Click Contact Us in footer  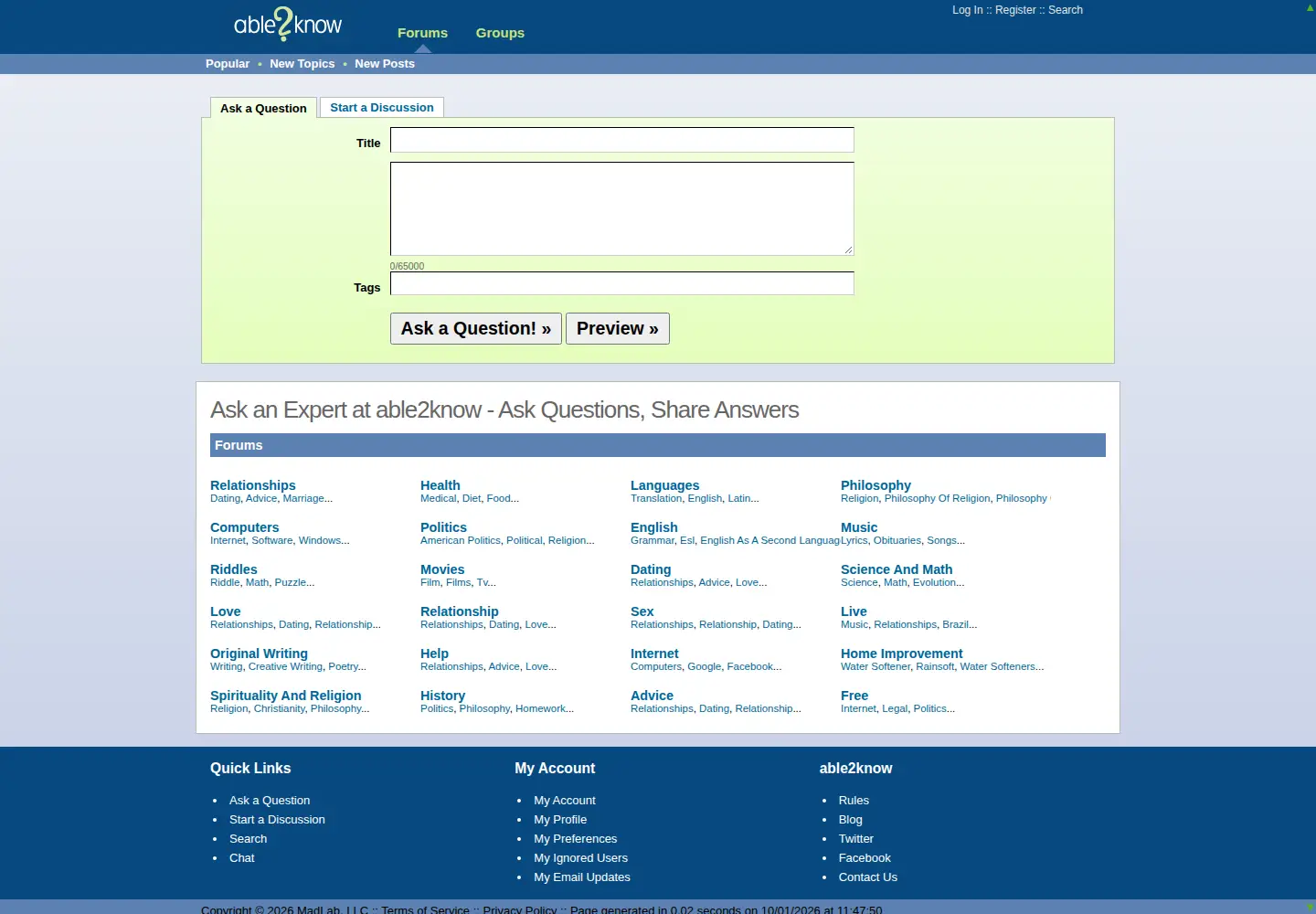868,877
